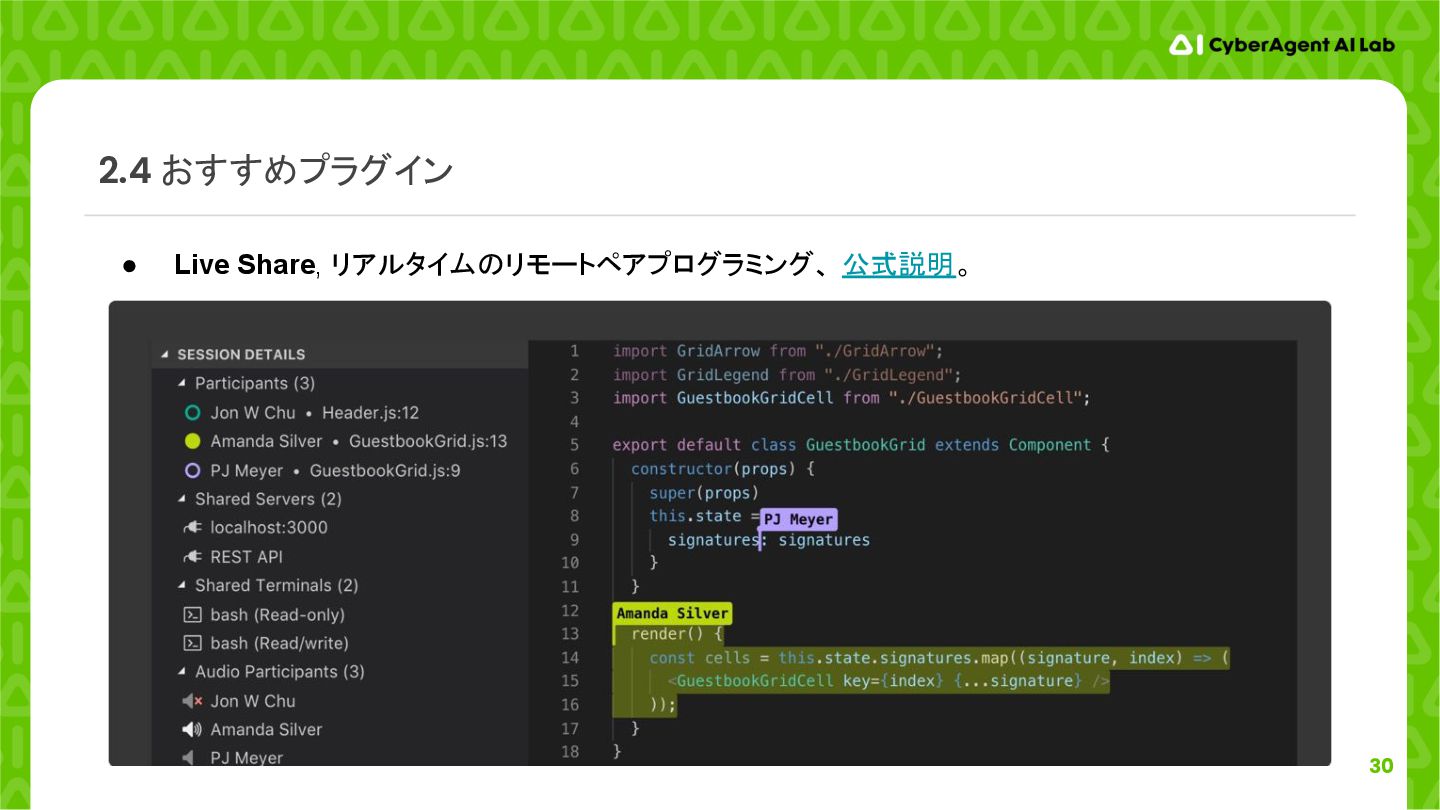
Task: Click line number 9 in the editor gutter
Action: (574, 540)
